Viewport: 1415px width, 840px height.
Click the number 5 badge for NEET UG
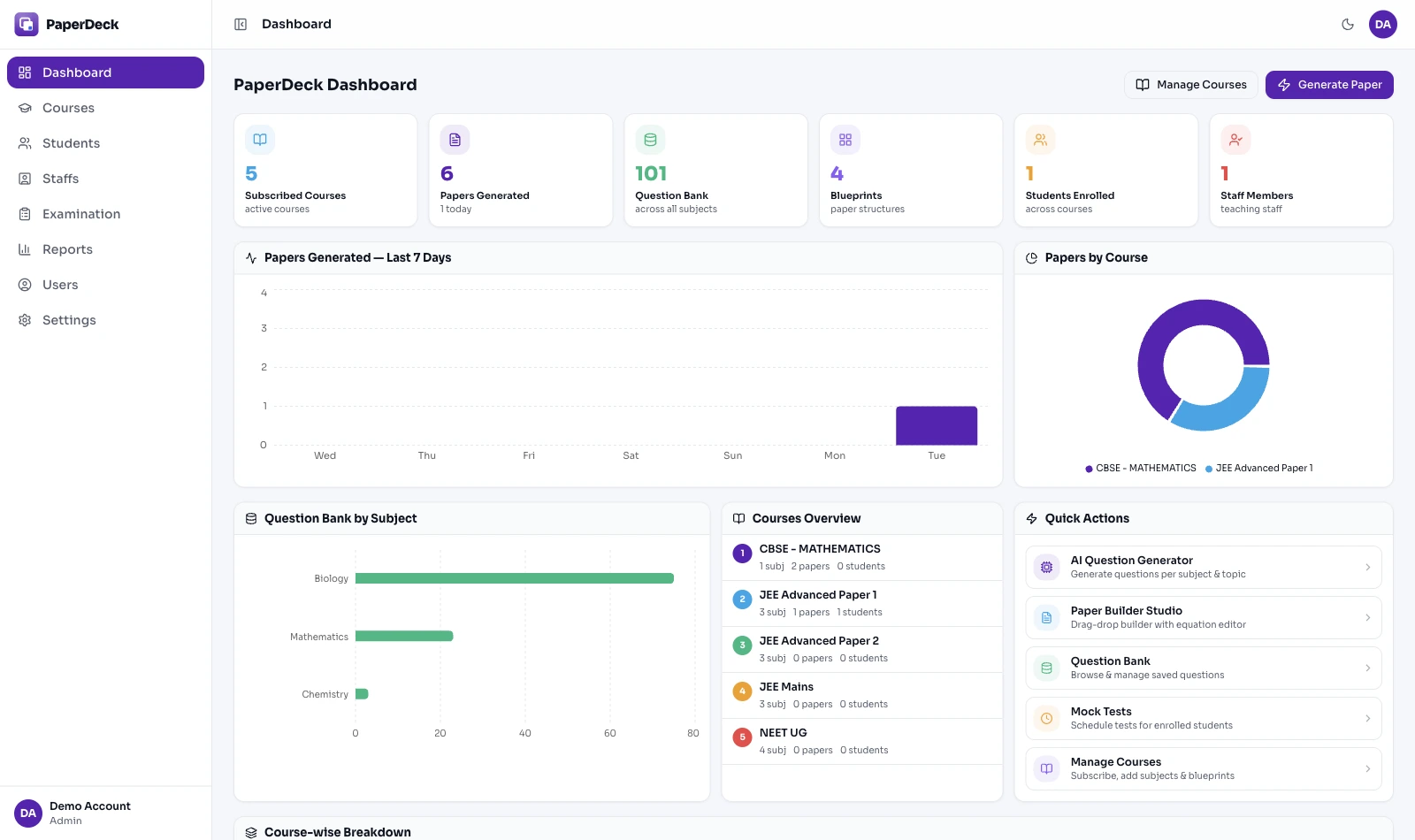[x=743, y=737]
